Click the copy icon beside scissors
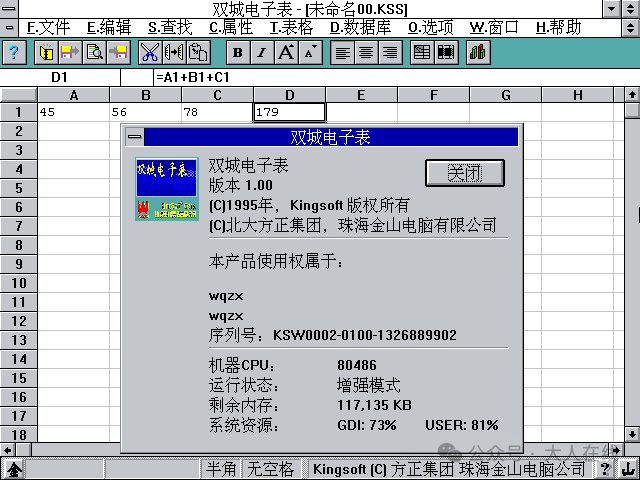The width and height of the screenshot is (640, 480). [174, 53]
